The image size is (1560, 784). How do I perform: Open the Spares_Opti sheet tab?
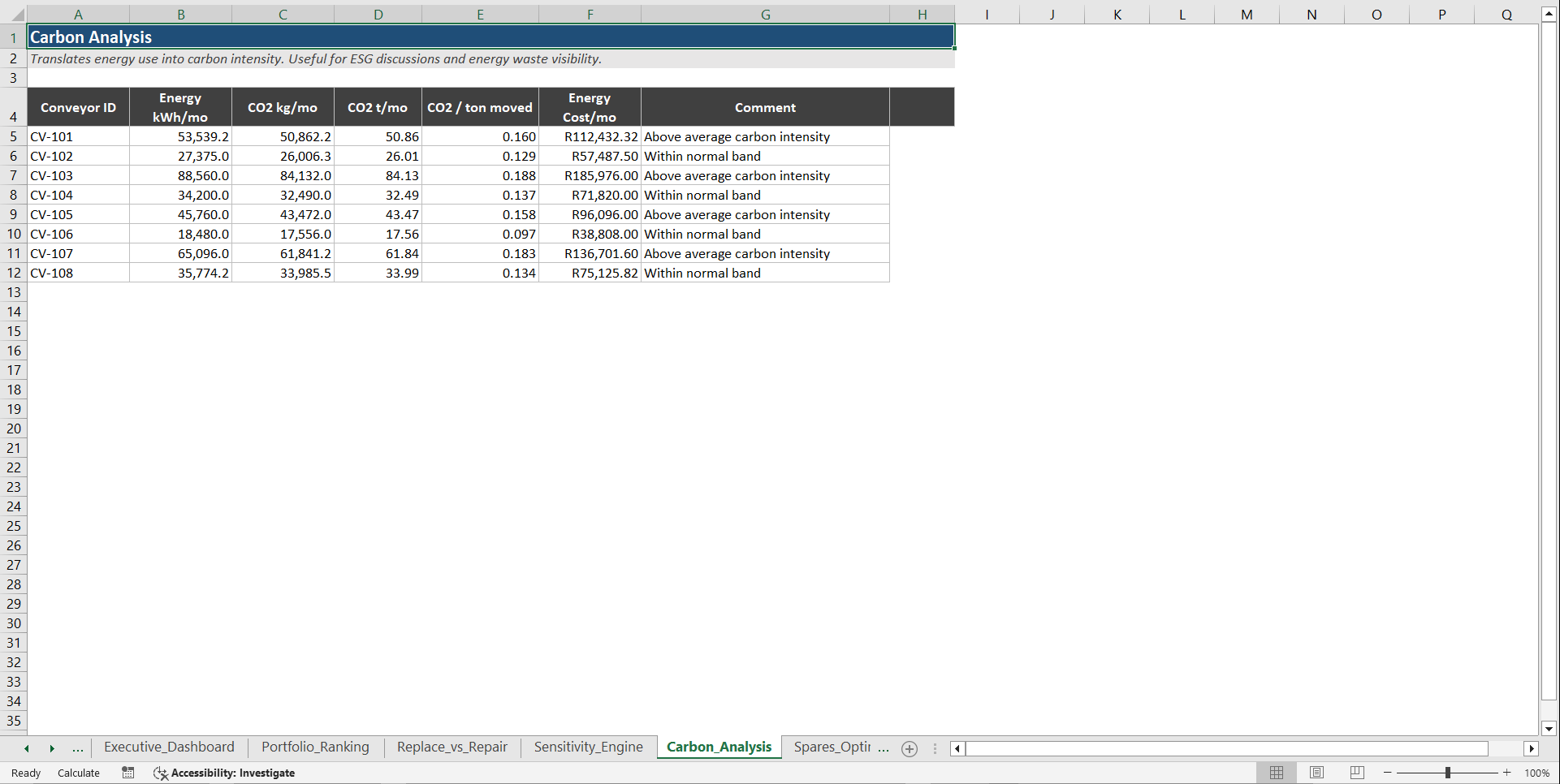pos(832,747)
